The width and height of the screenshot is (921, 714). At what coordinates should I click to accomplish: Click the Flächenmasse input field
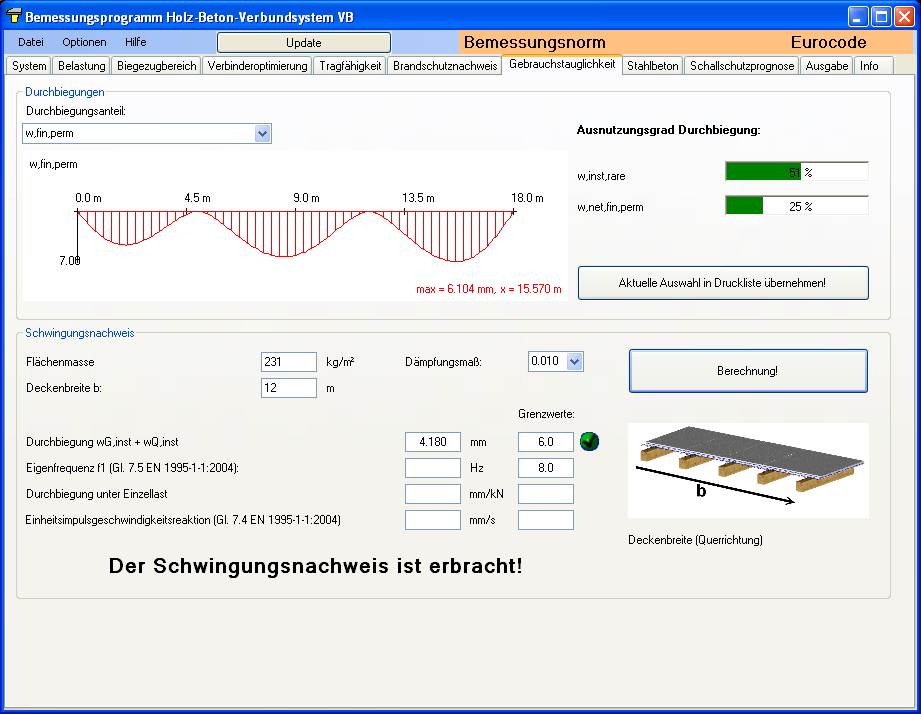coord(288,362)
